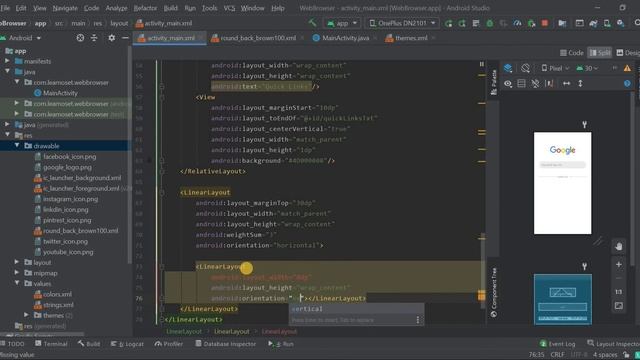Screen dimensions: 640x360
Task: Expand the mipmap folder
Action: click(17, 273)
